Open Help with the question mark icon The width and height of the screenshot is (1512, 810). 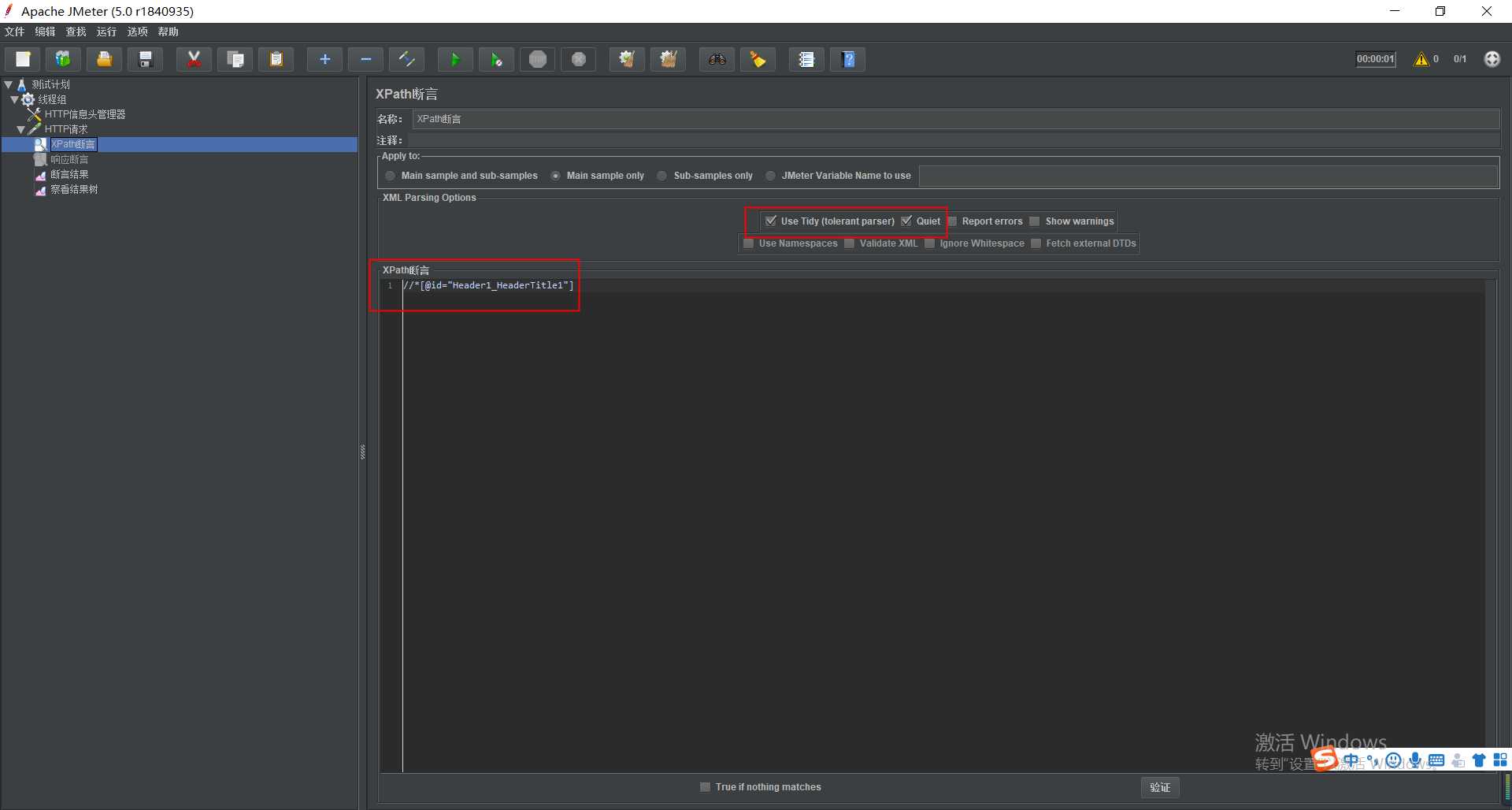848,59
